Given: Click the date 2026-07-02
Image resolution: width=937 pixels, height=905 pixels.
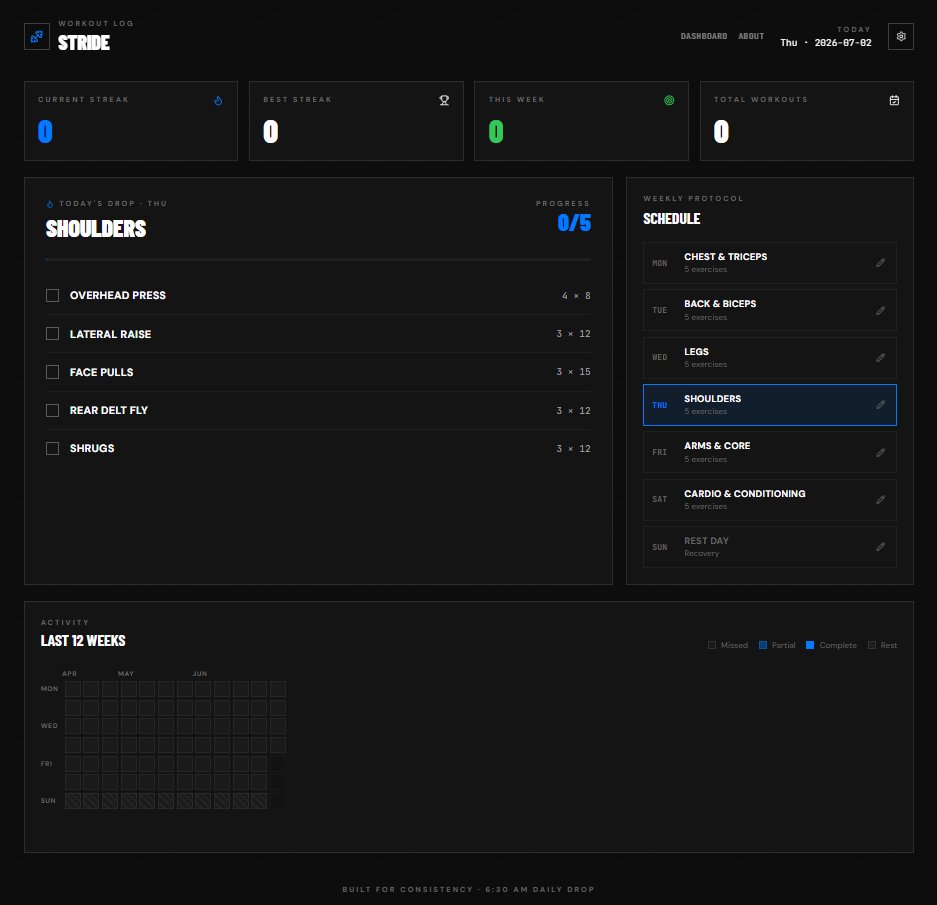Looking at the screenshot, I should pyautogui.click(x=843, y=43).
